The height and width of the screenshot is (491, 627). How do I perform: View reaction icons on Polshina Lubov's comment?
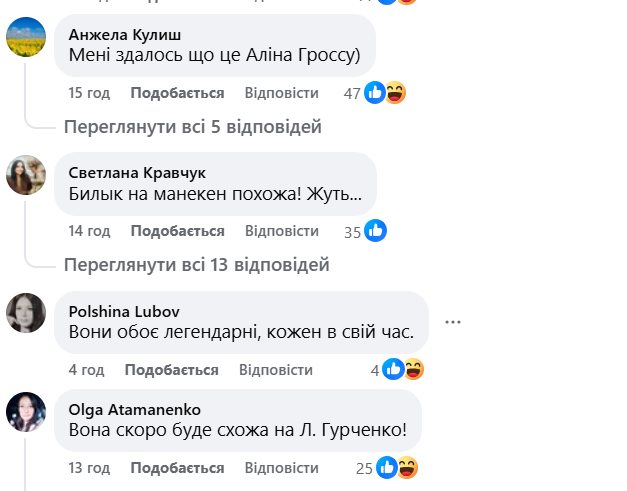click(403, 370)
